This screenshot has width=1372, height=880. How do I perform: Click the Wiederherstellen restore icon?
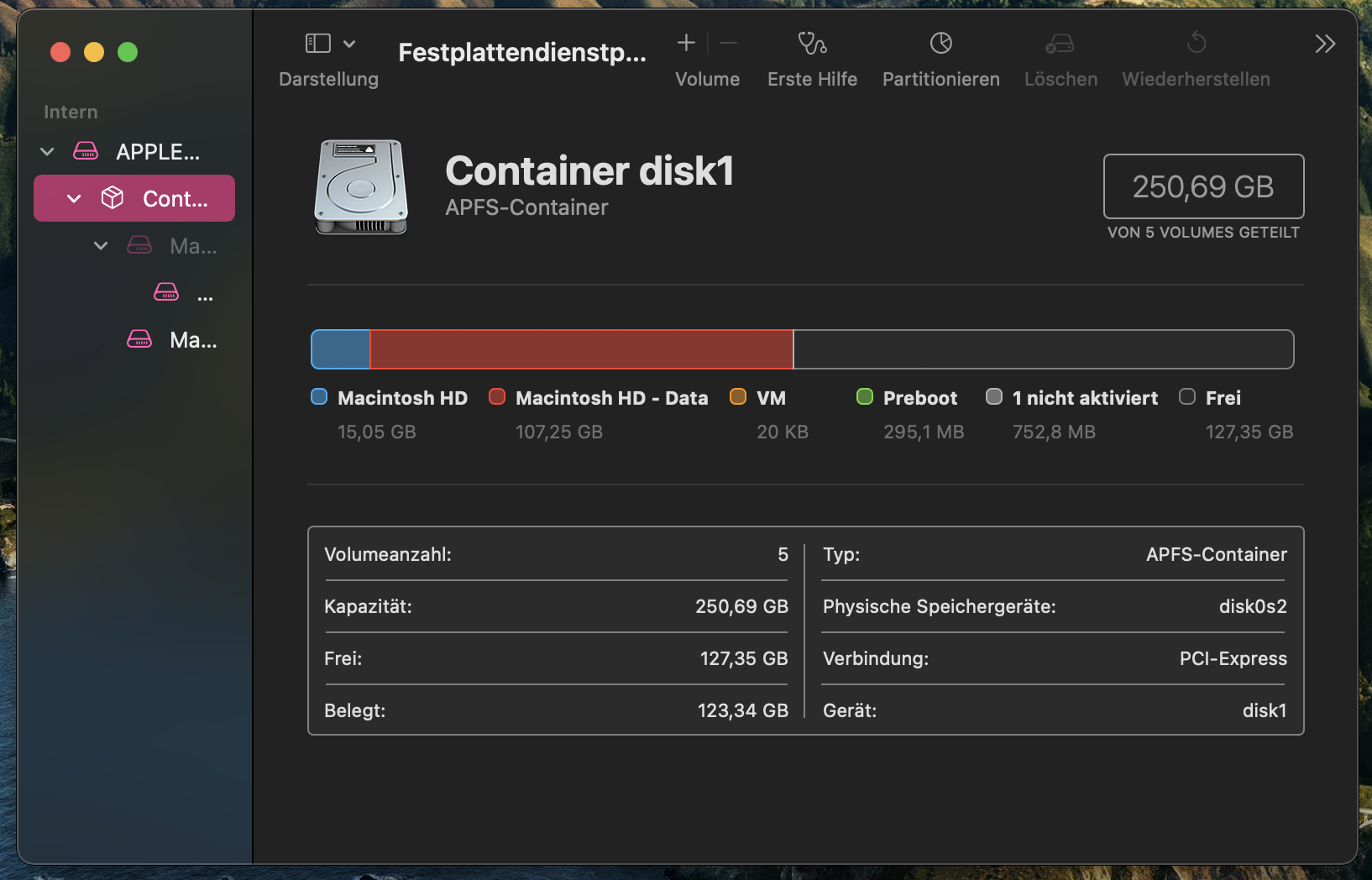coord(1196,44)
